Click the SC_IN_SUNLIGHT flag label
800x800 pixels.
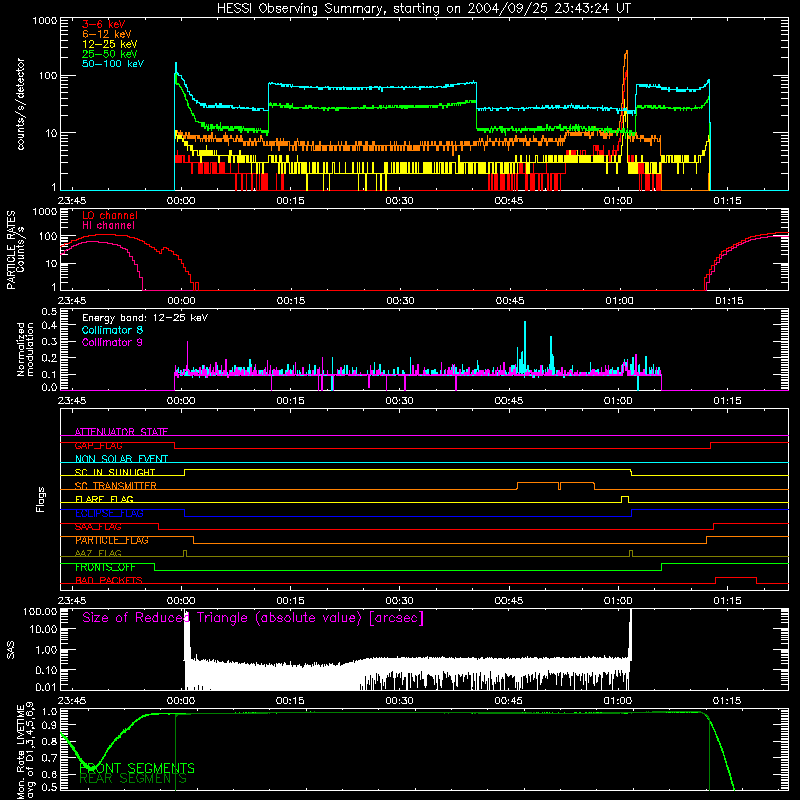(115, 472)
